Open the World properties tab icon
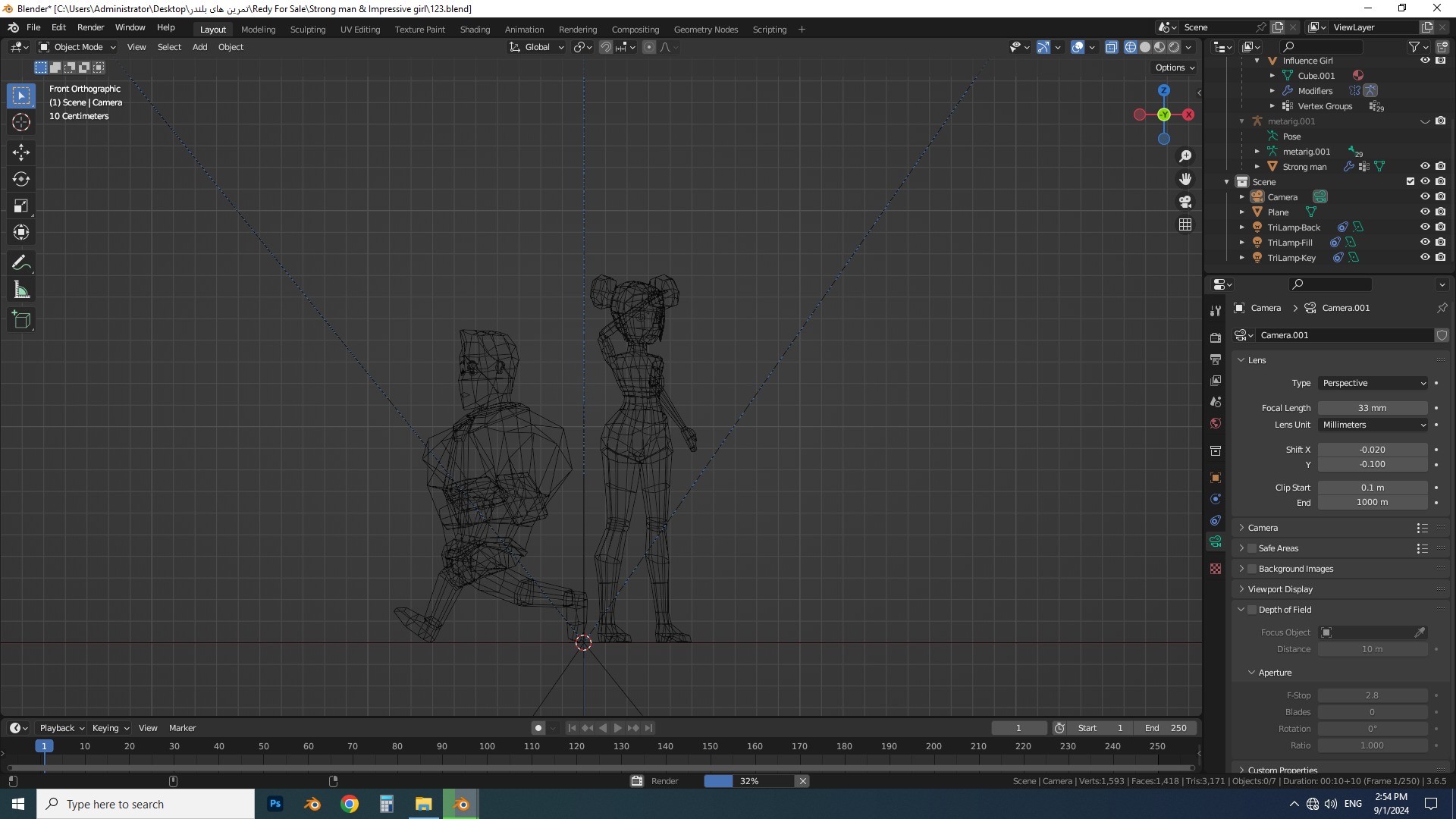This screenshot has width=1456, height=819. click(x=1216, y=423)
